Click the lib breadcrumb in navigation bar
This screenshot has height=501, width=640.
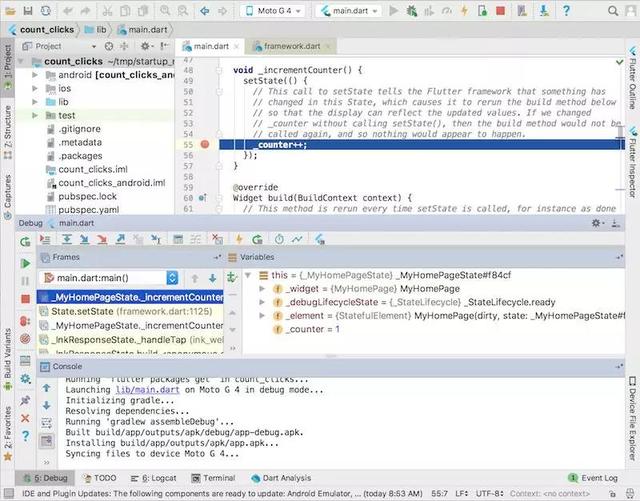click(x=96, y=30)
